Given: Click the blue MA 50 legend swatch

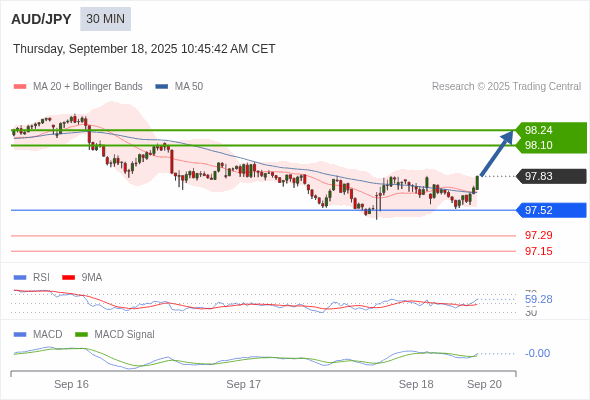Looking at the screenshot, I should pos(162,87).
